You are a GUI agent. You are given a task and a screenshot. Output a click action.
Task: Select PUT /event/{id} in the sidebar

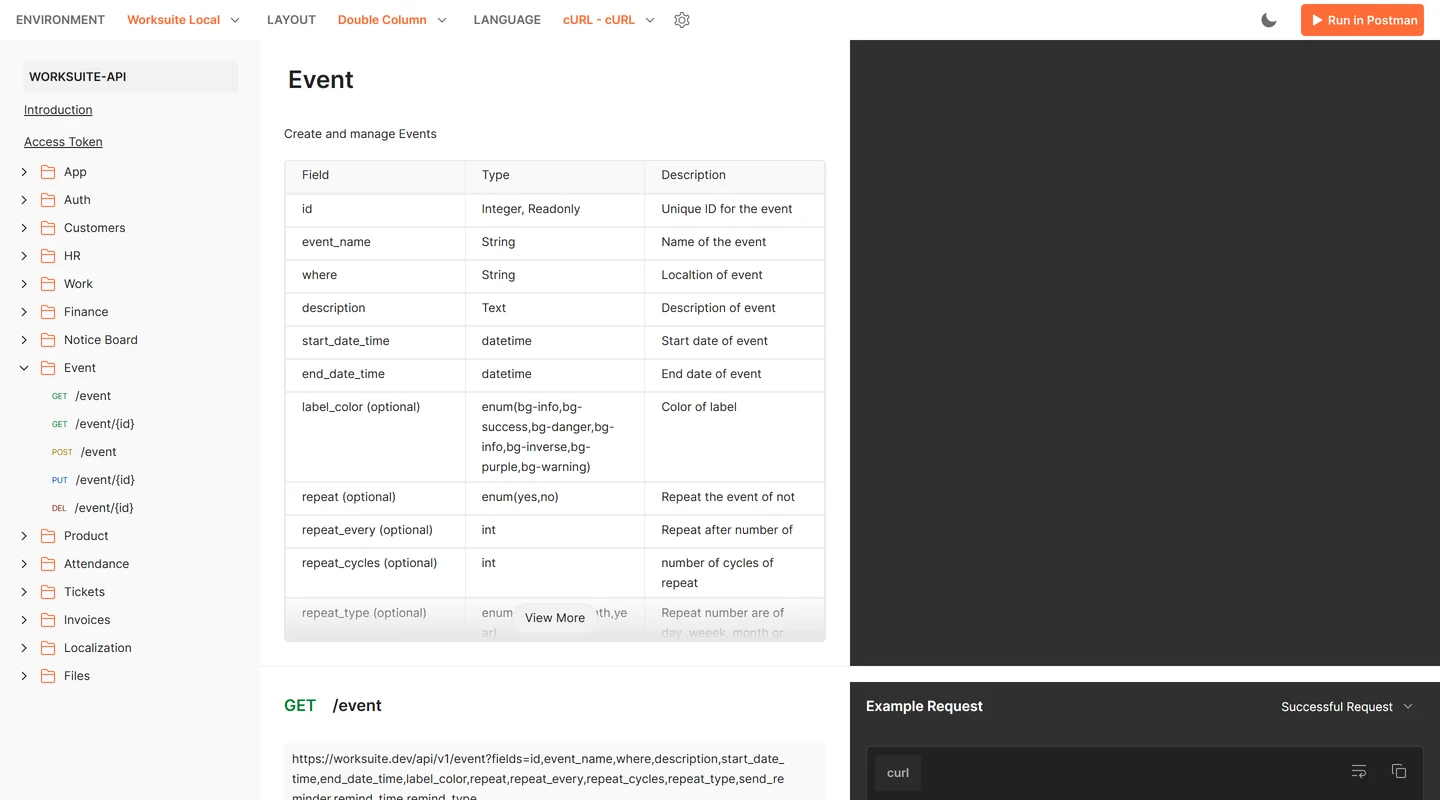pyautogui.click(x=93, y=480)
